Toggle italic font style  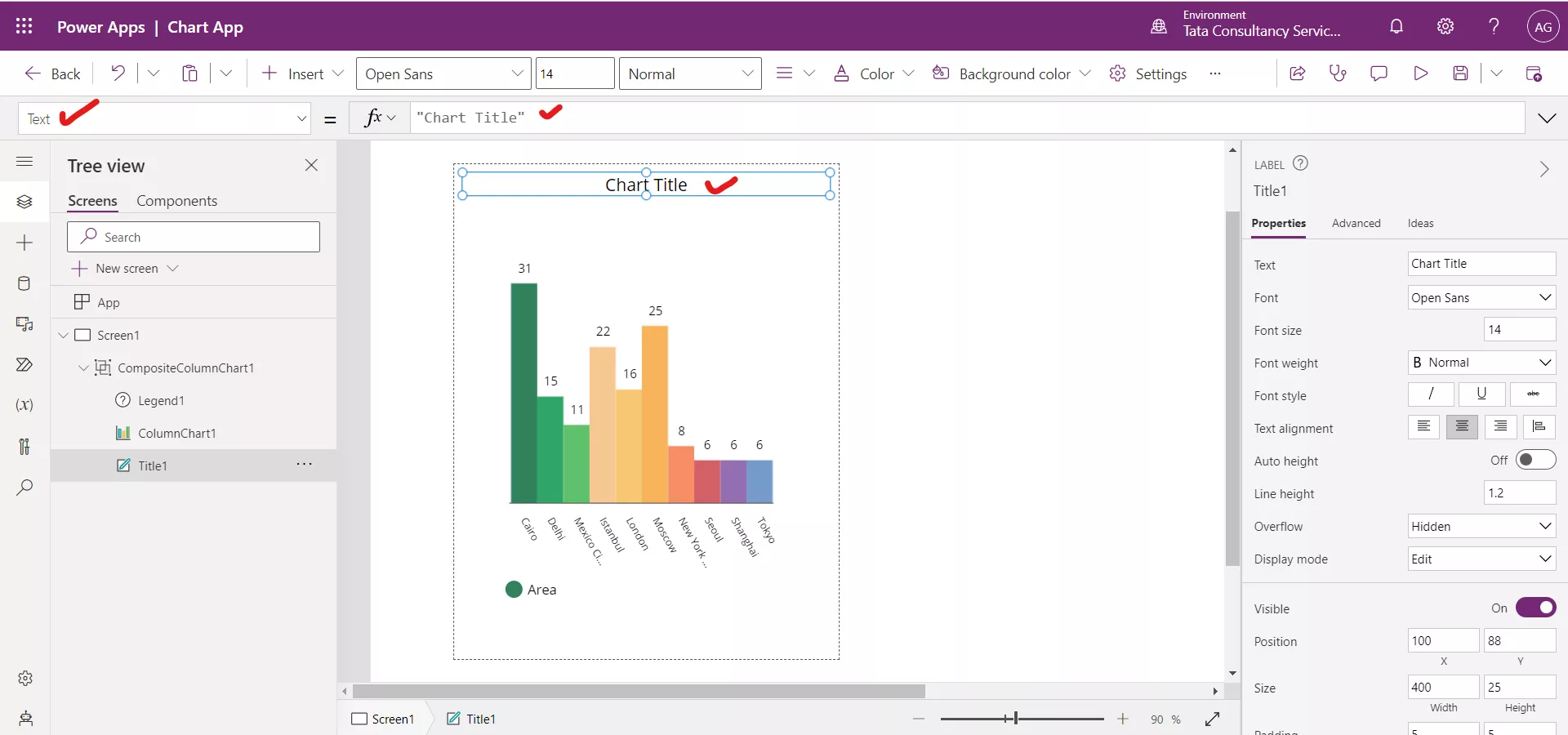tap(1431, 394)
